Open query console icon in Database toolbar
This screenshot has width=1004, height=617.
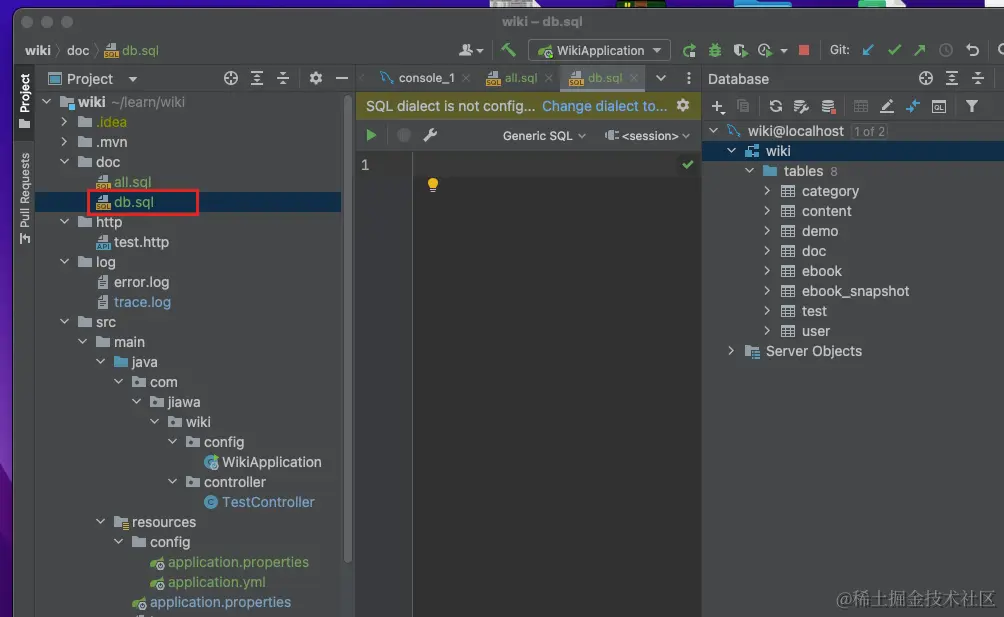click(x=939, y=106)
